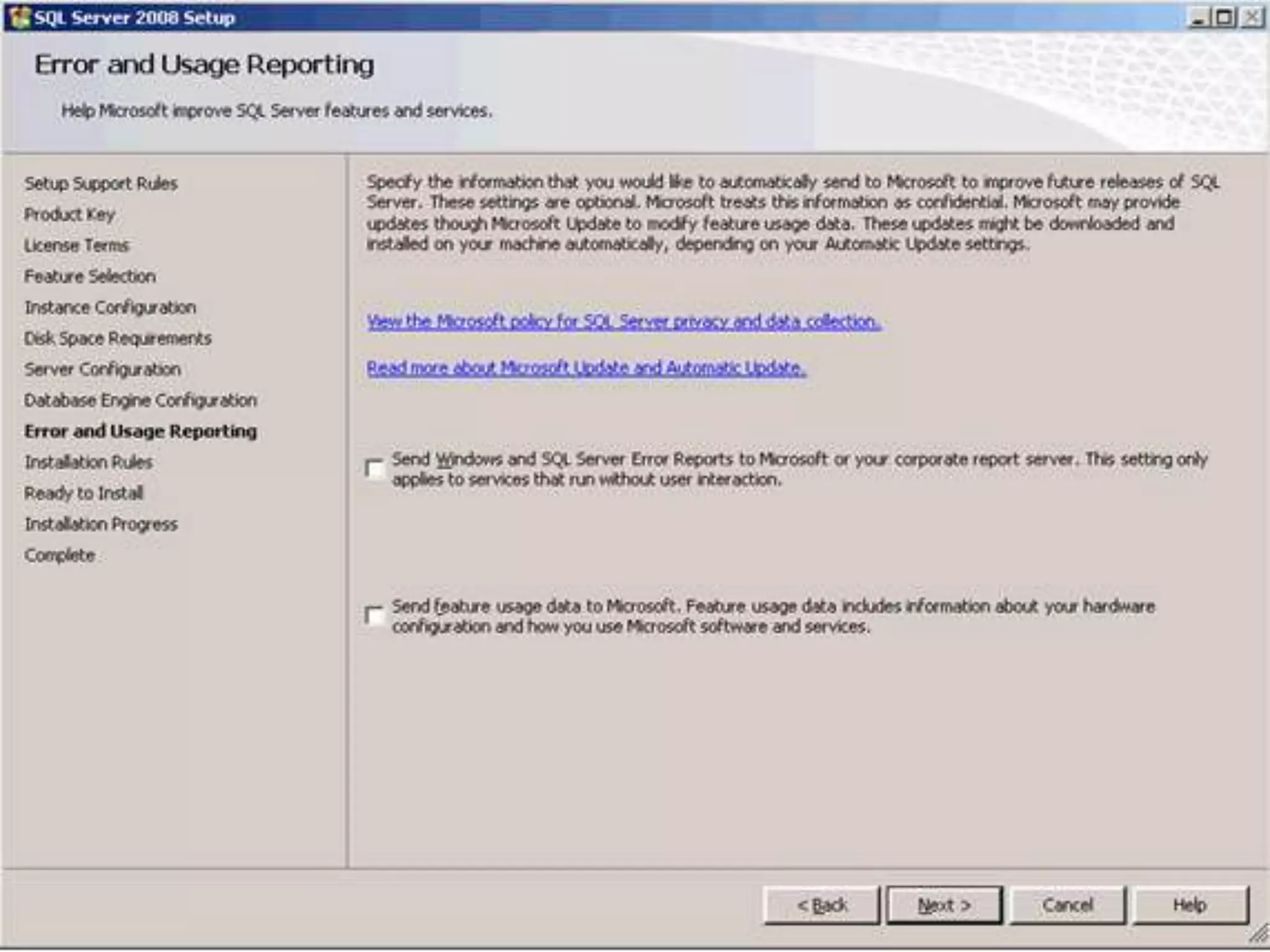
Task: Go back with the Back button
Action: click(821, 906)
